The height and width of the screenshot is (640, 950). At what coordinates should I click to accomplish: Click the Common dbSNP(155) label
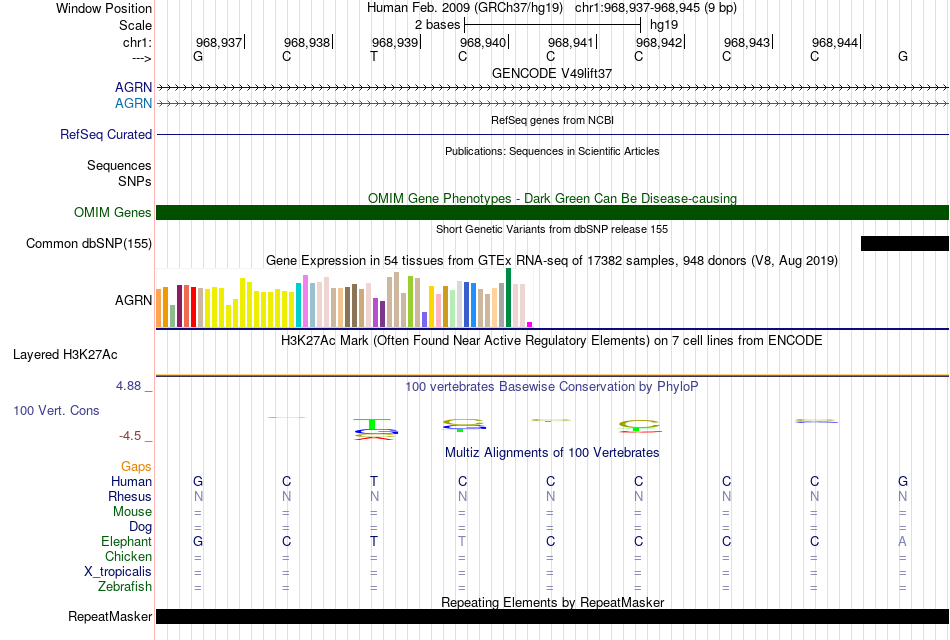(x=89, y=244)
